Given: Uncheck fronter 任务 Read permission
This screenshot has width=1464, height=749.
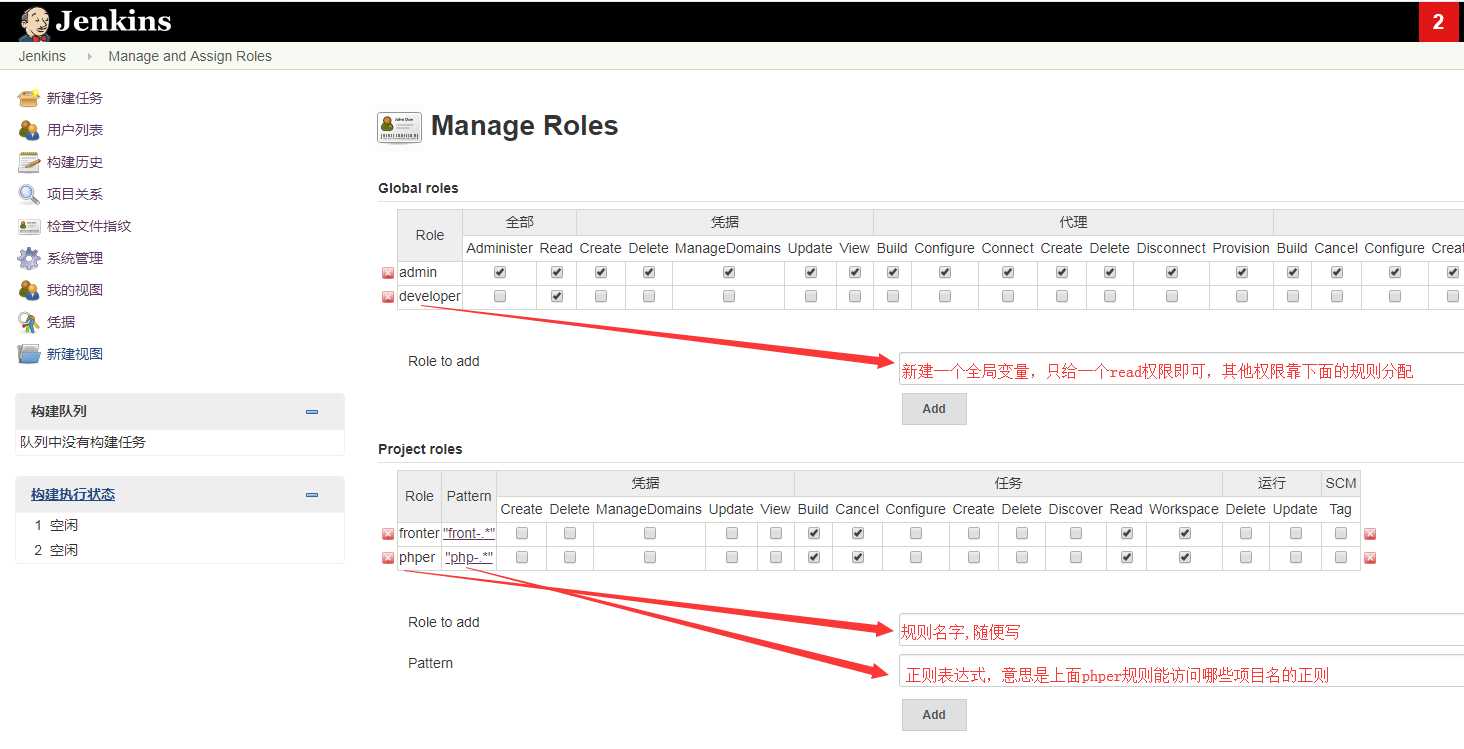Looking at the screenshot, I should tap(1127, 533).
